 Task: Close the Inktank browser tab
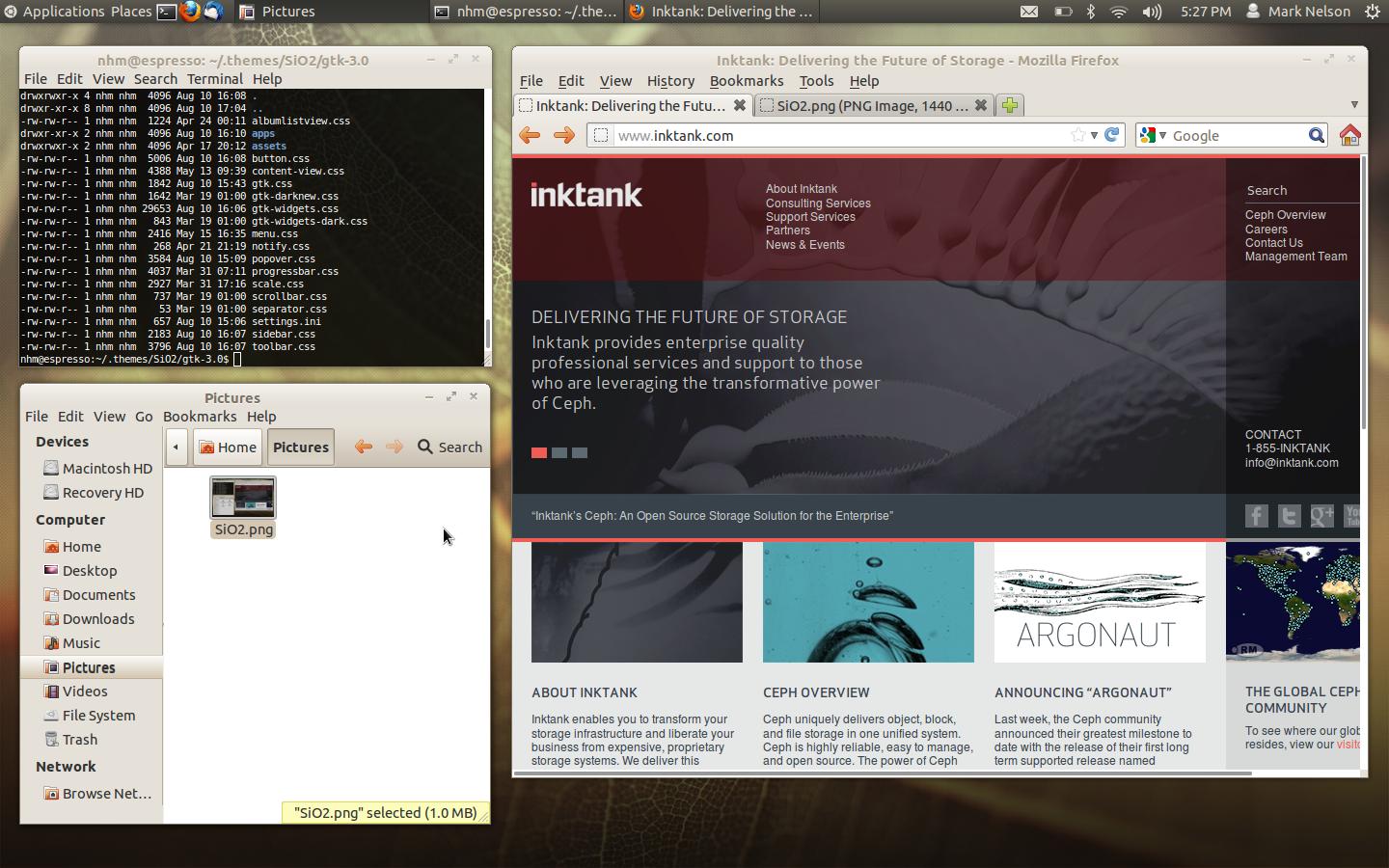pos(739,105)
